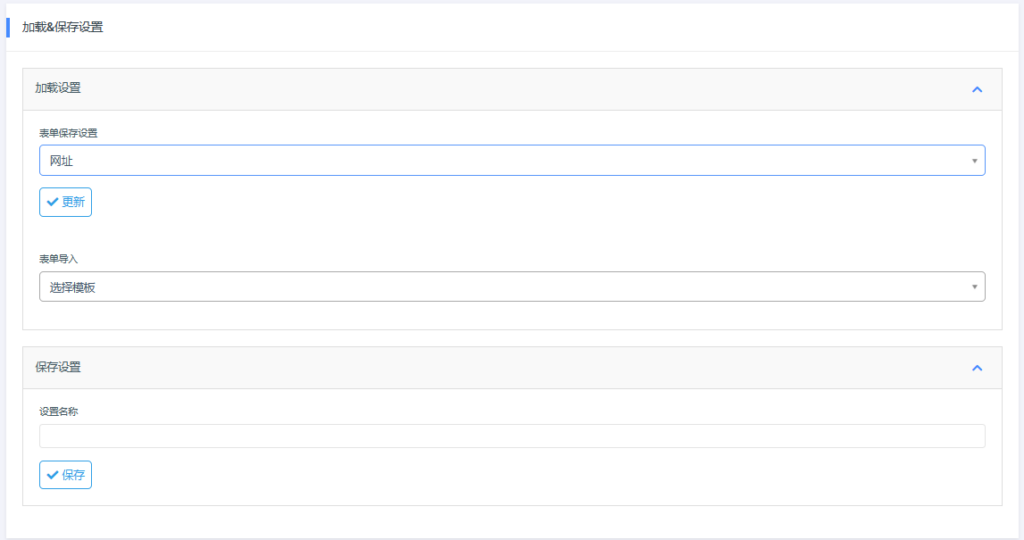This screenshot has width=1024, height=540.
Task: Click the 表单导入 label
Action: pos(59,259)
